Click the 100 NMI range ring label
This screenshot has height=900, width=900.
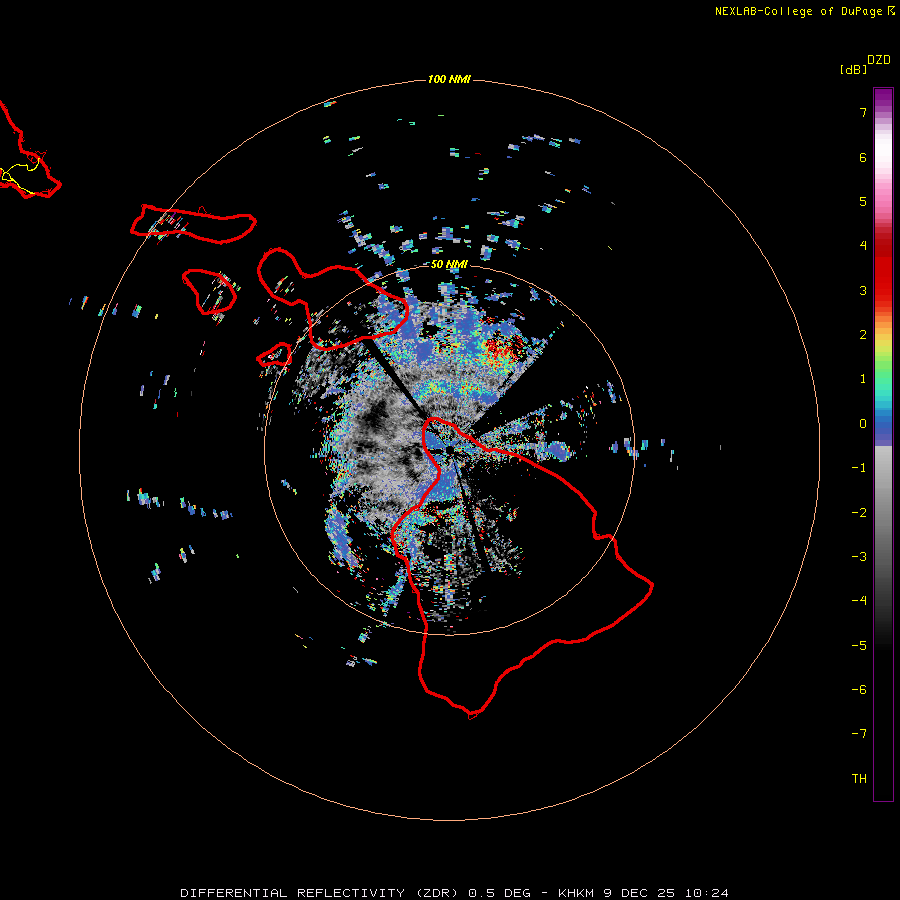pyautogui.click(x=449, y=79)
